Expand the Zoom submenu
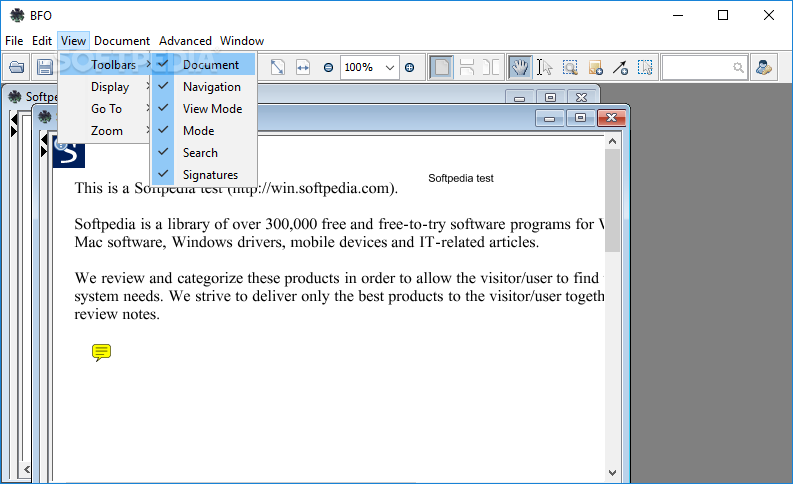This screenshot has width=793, height=484. pos(105,130)
